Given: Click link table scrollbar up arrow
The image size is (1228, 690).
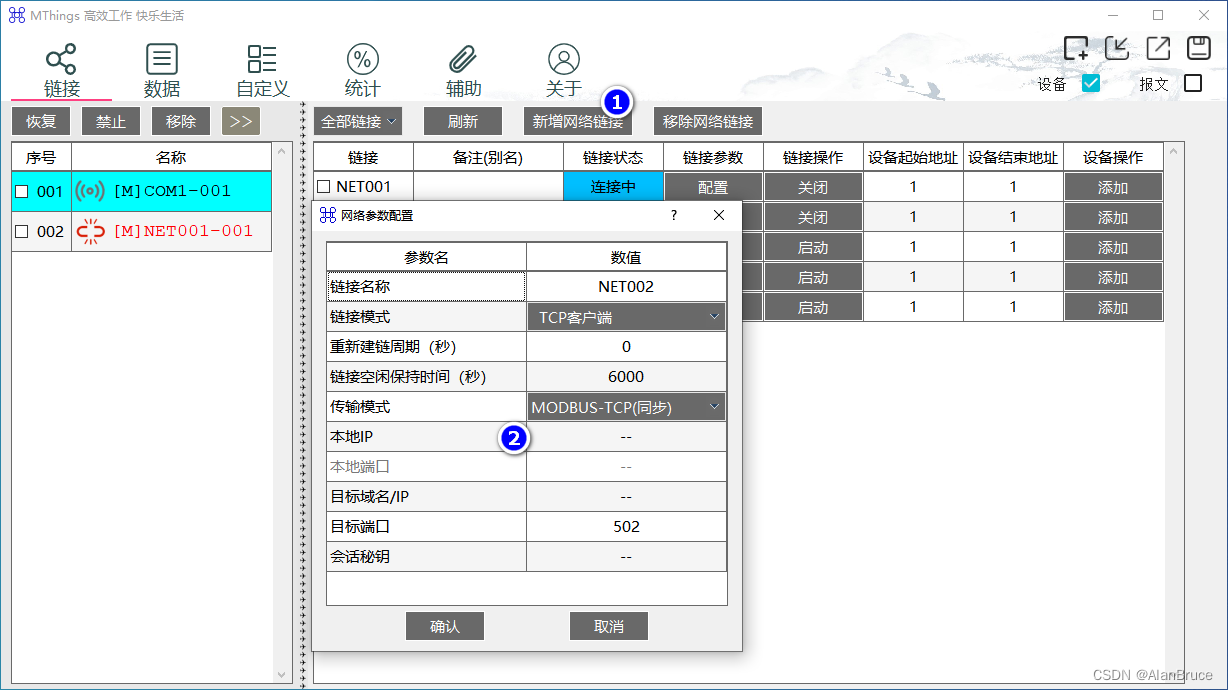Looking at the screenshot, I should [x=1174, y=151].
